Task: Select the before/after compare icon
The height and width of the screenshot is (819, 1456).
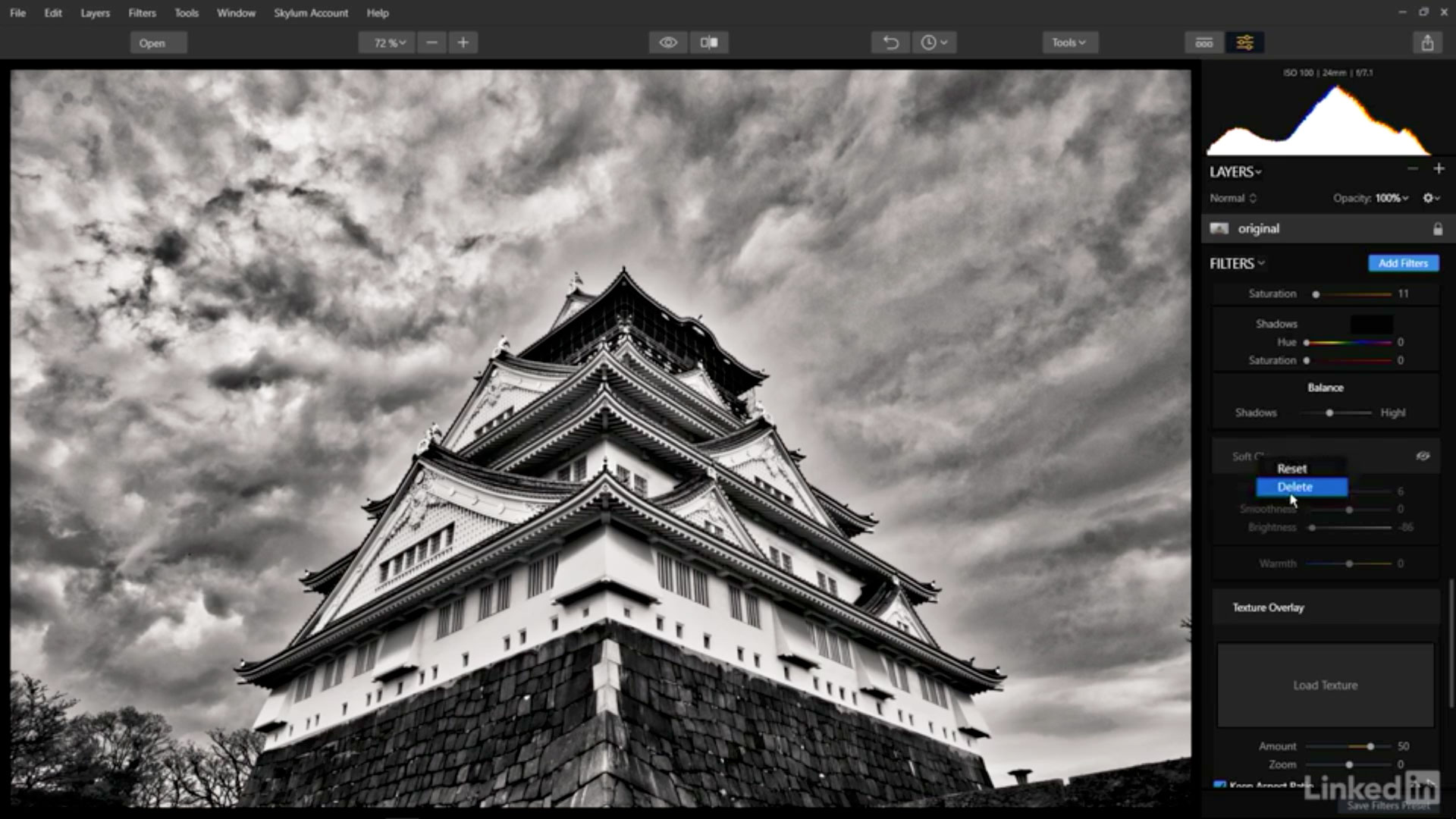Action: [708, 42]
